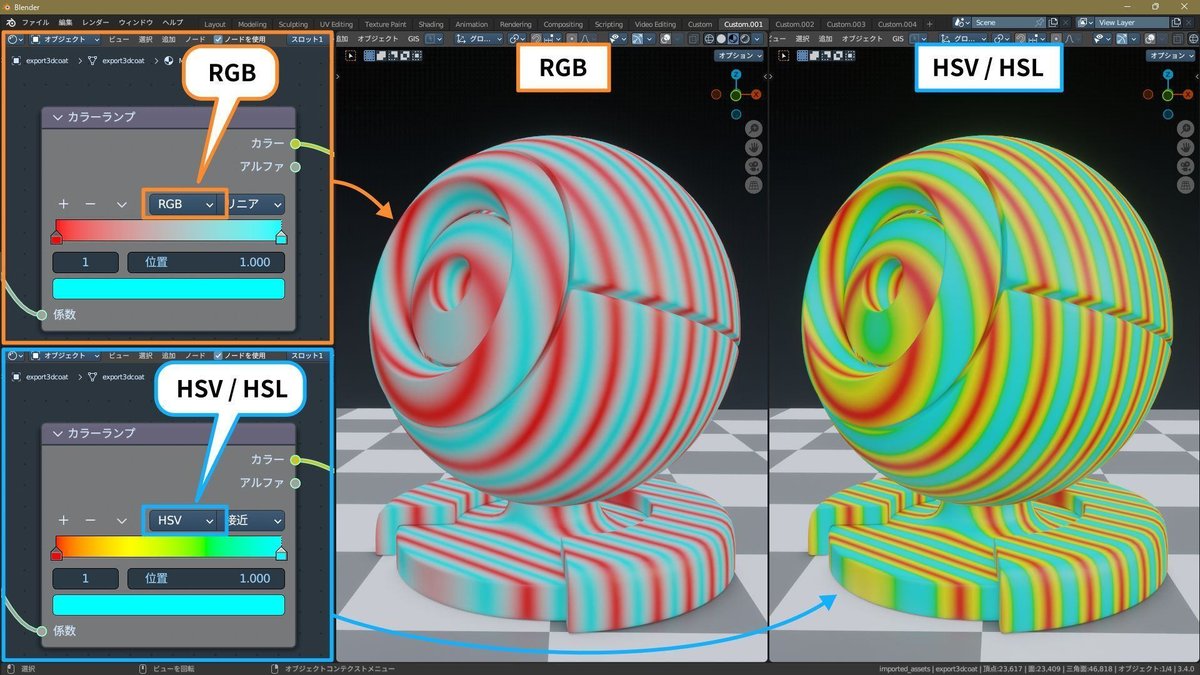Add a new workspace with the plus icon
This screenshot has height=675, width=1200.
930,24
